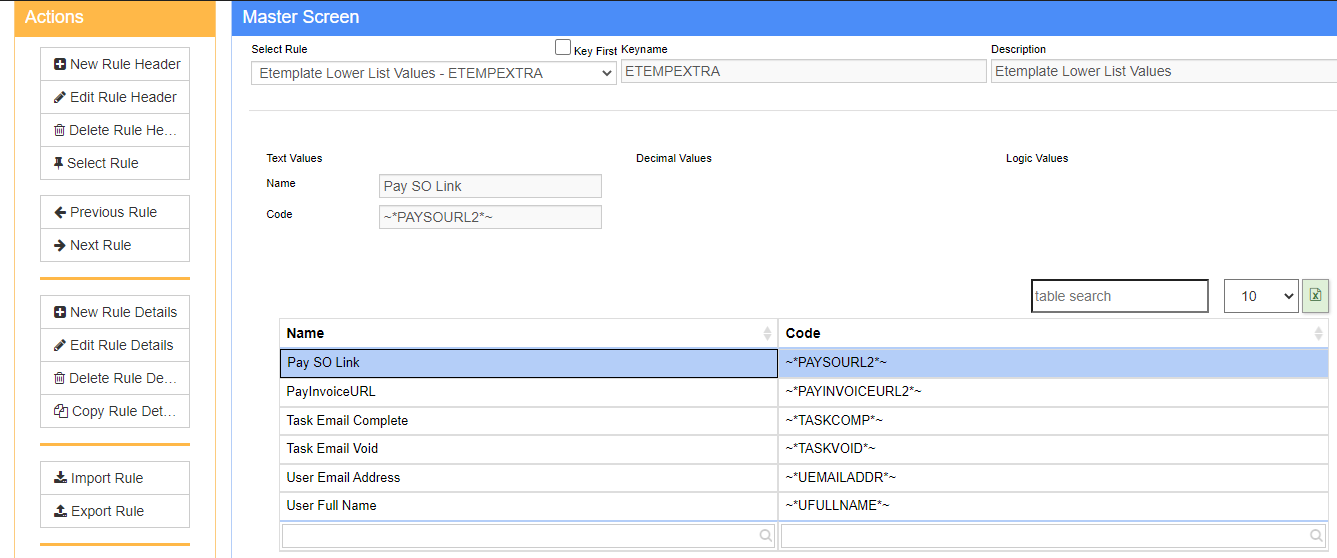
Task: Click Edit Rule Header pencil button
Action: click(x=115, y=97)
